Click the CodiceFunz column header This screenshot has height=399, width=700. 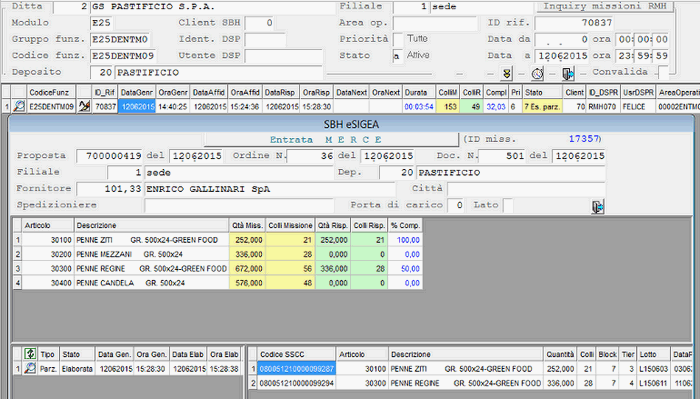51,92
